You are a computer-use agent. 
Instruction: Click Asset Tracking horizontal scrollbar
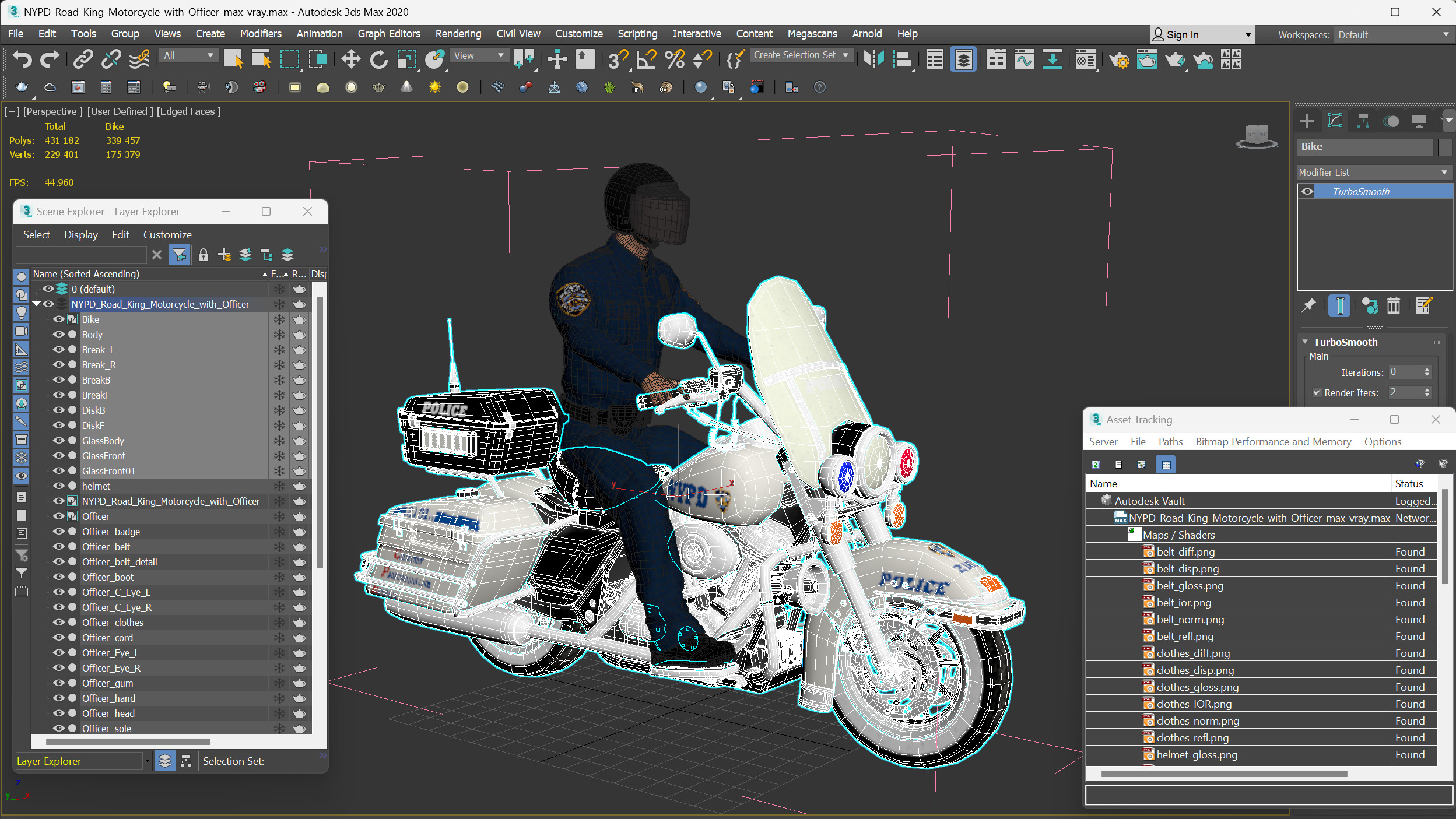coord(1224,774)
